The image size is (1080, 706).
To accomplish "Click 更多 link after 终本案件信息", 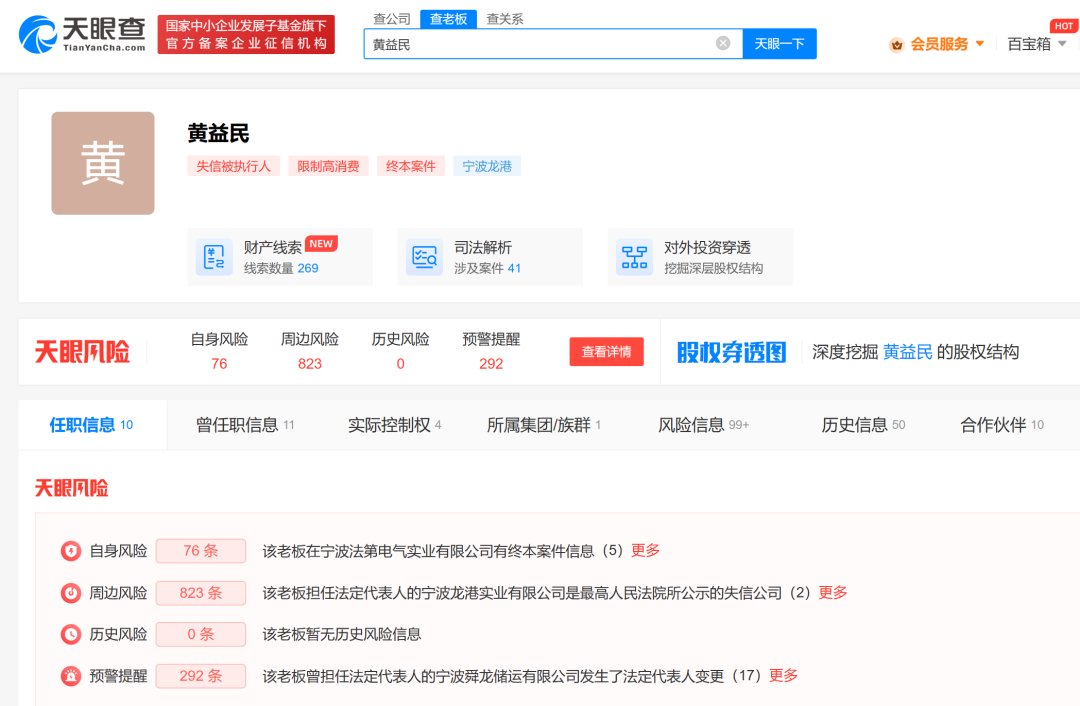I will pyautogui.click(x=646, y=550).
